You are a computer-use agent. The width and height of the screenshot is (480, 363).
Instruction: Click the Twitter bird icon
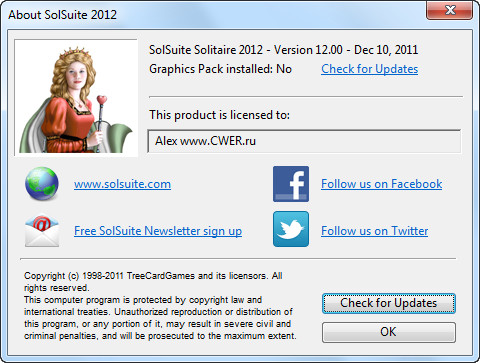point(291,229)
